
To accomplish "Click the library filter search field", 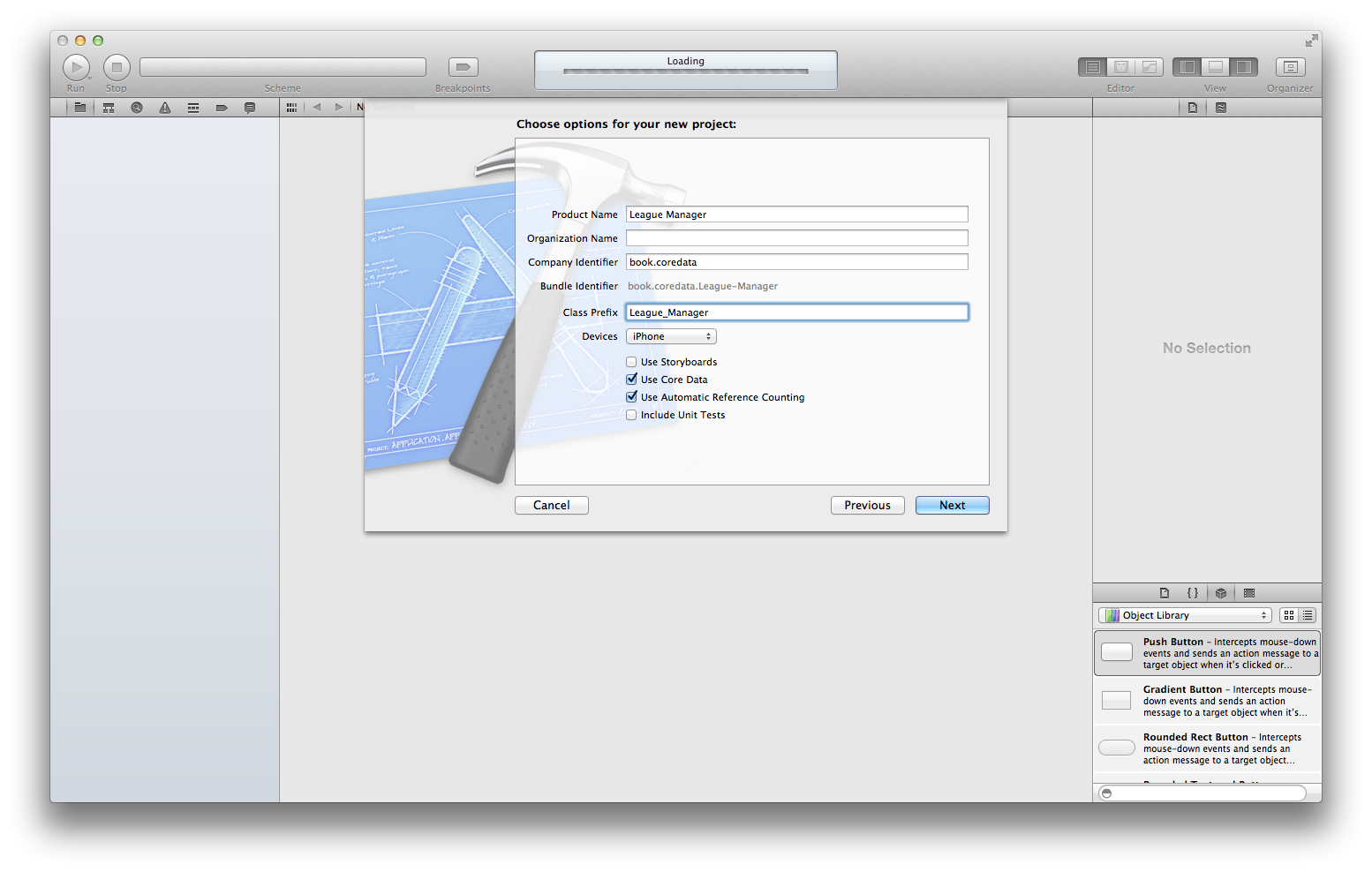I will click(1202, 793).
